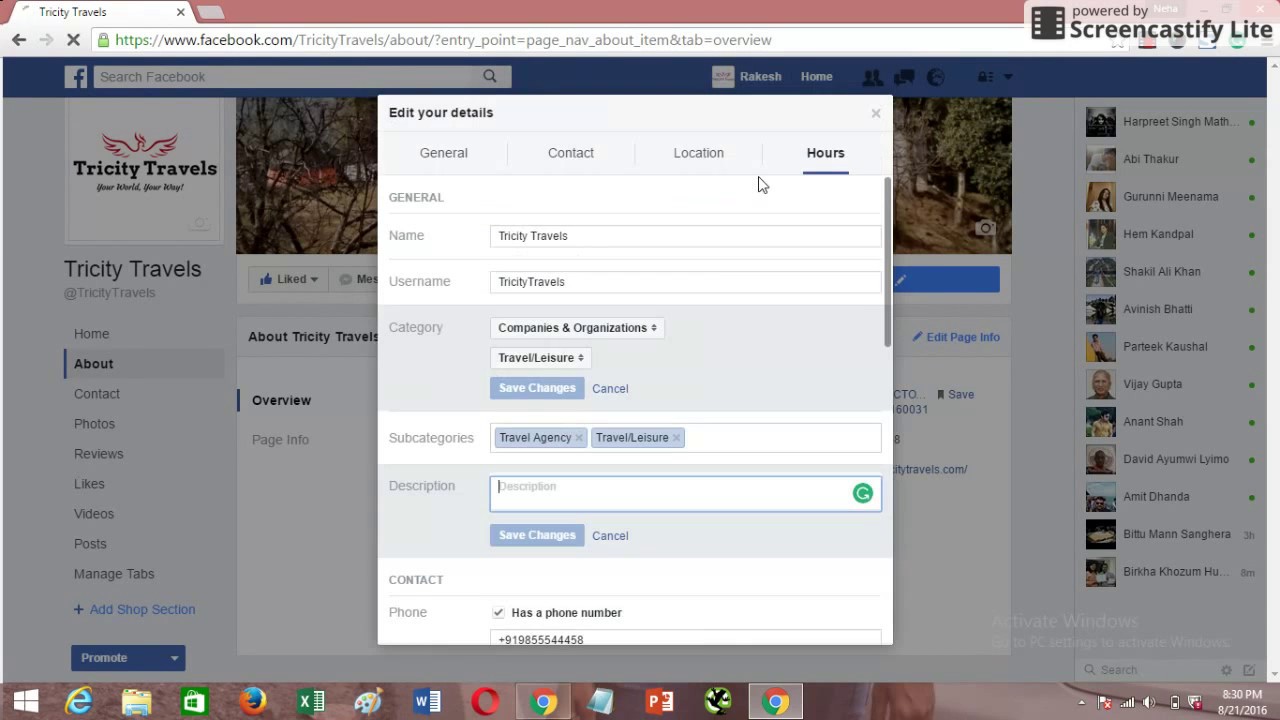This screenshot has width=1280, height=720.
Task: Click the Facebook logo icon
Action: tap(76, 77)
